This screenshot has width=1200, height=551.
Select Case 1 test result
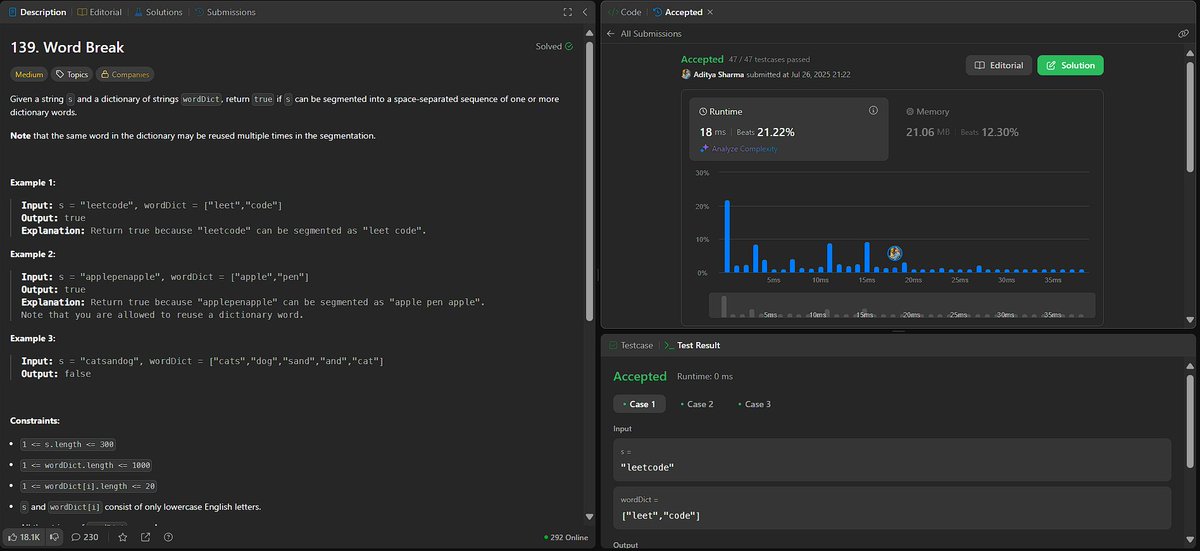(x=637, y=404)
